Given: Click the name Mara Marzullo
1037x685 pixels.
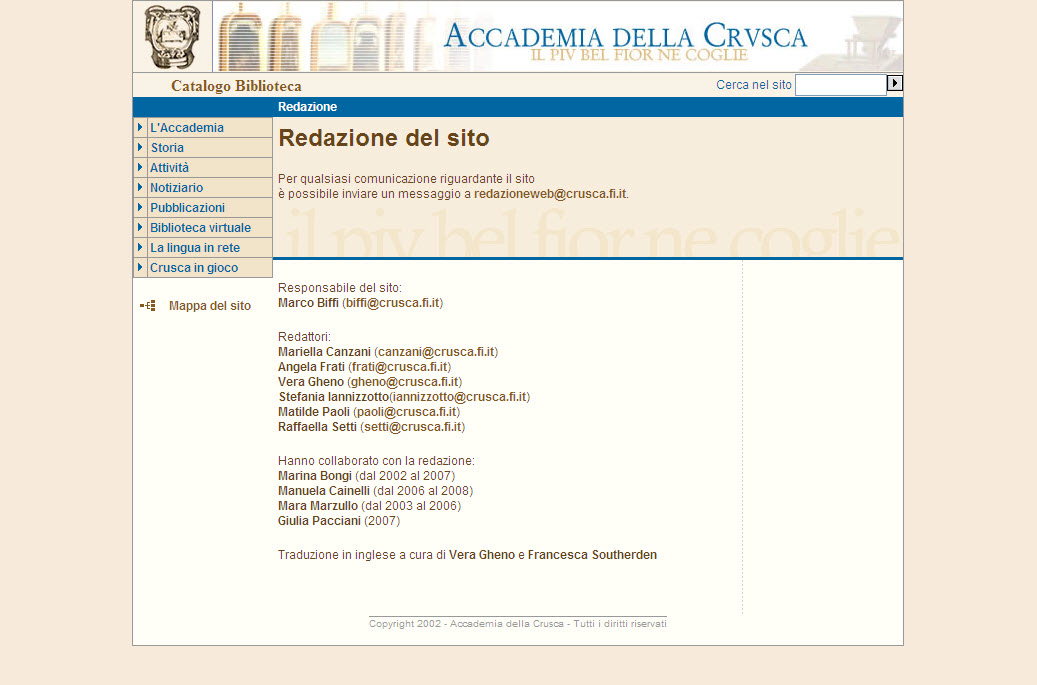Looking at the screenshot, I should click(x=317, y=506).
